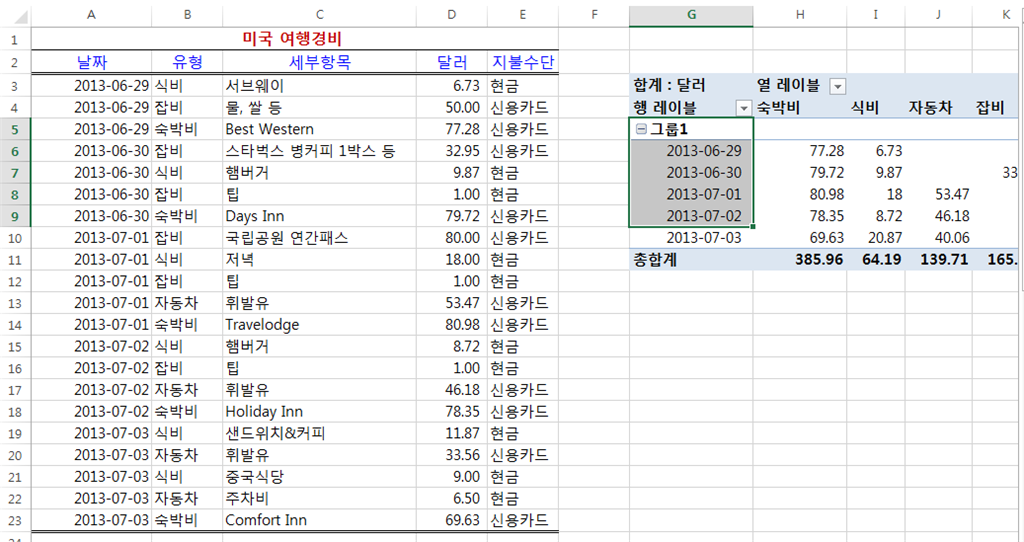
Task: Select the cell 스타벅스 병커피 1박스 등
Action: click(319, 151)
